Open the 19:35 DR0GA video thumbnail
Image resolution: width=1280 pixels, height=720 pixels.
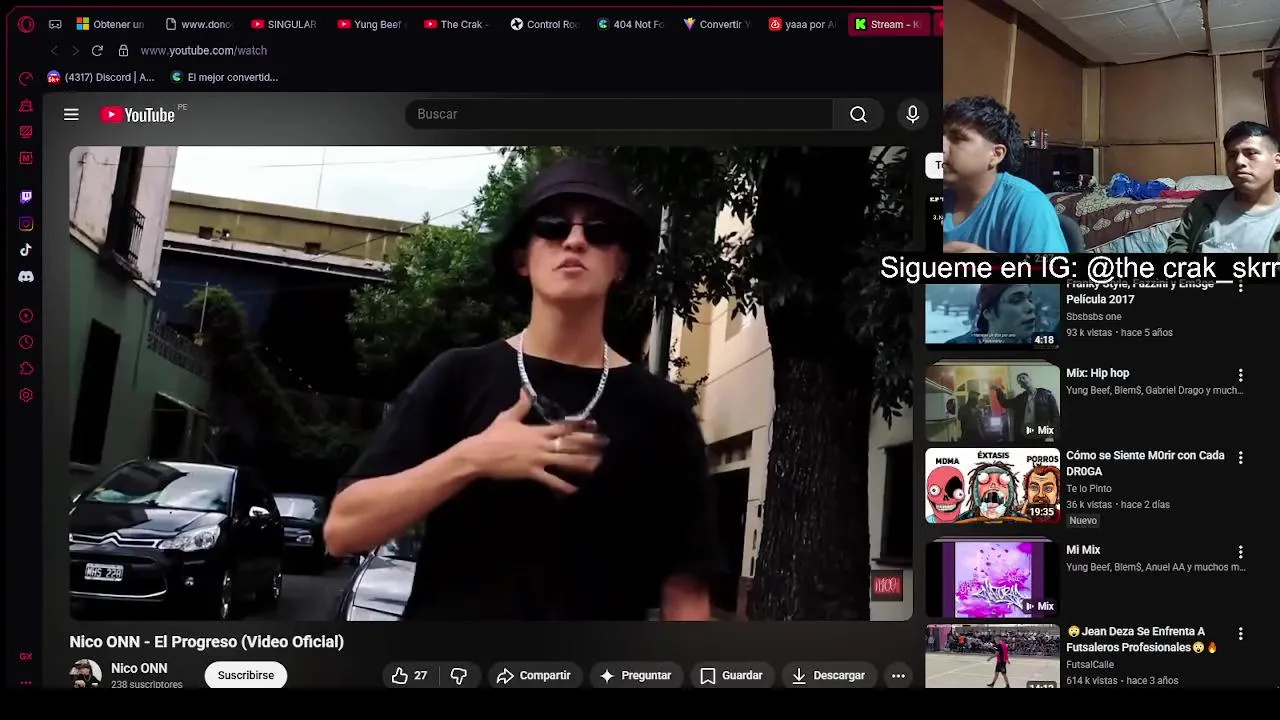coord(992,485)
